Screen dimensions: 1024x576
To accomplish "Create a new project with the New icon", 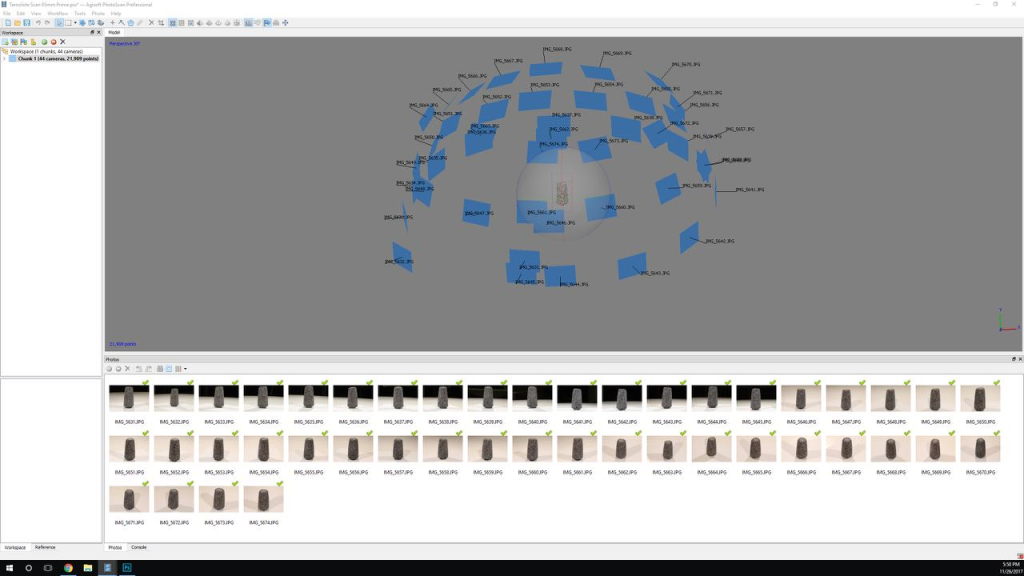I will click(x=9, y=23).
